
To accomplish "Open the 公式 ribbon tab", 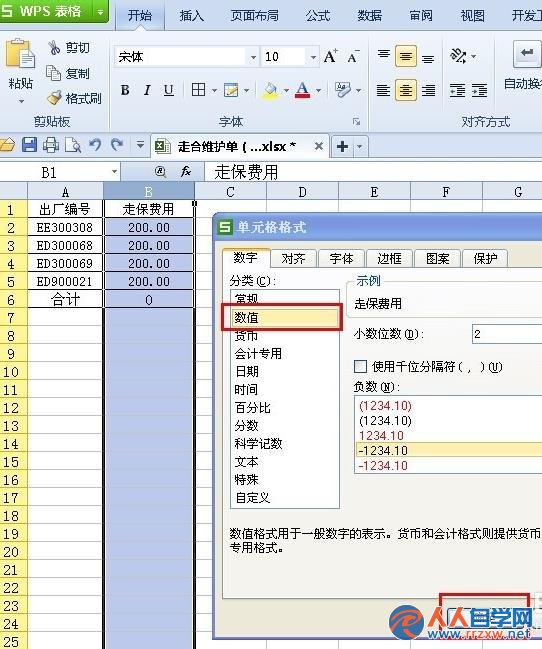I will pos(318,16).
